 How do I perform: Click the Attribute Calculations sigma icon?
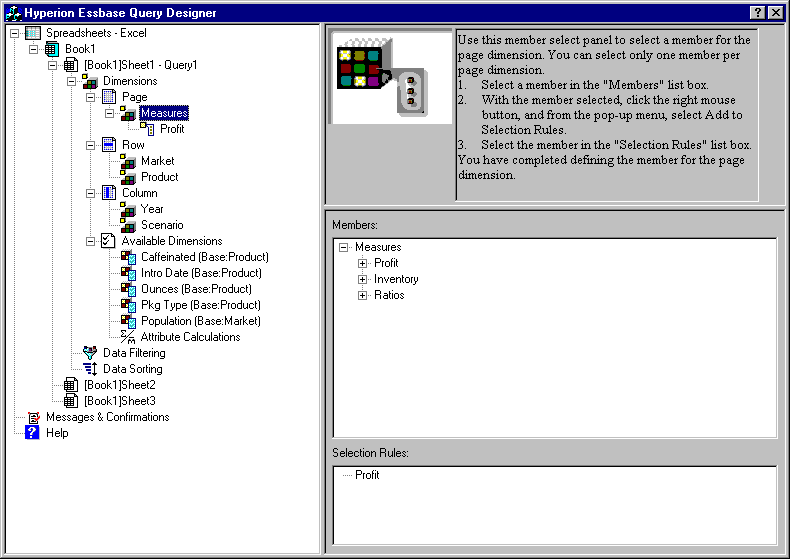coord(127,337)
